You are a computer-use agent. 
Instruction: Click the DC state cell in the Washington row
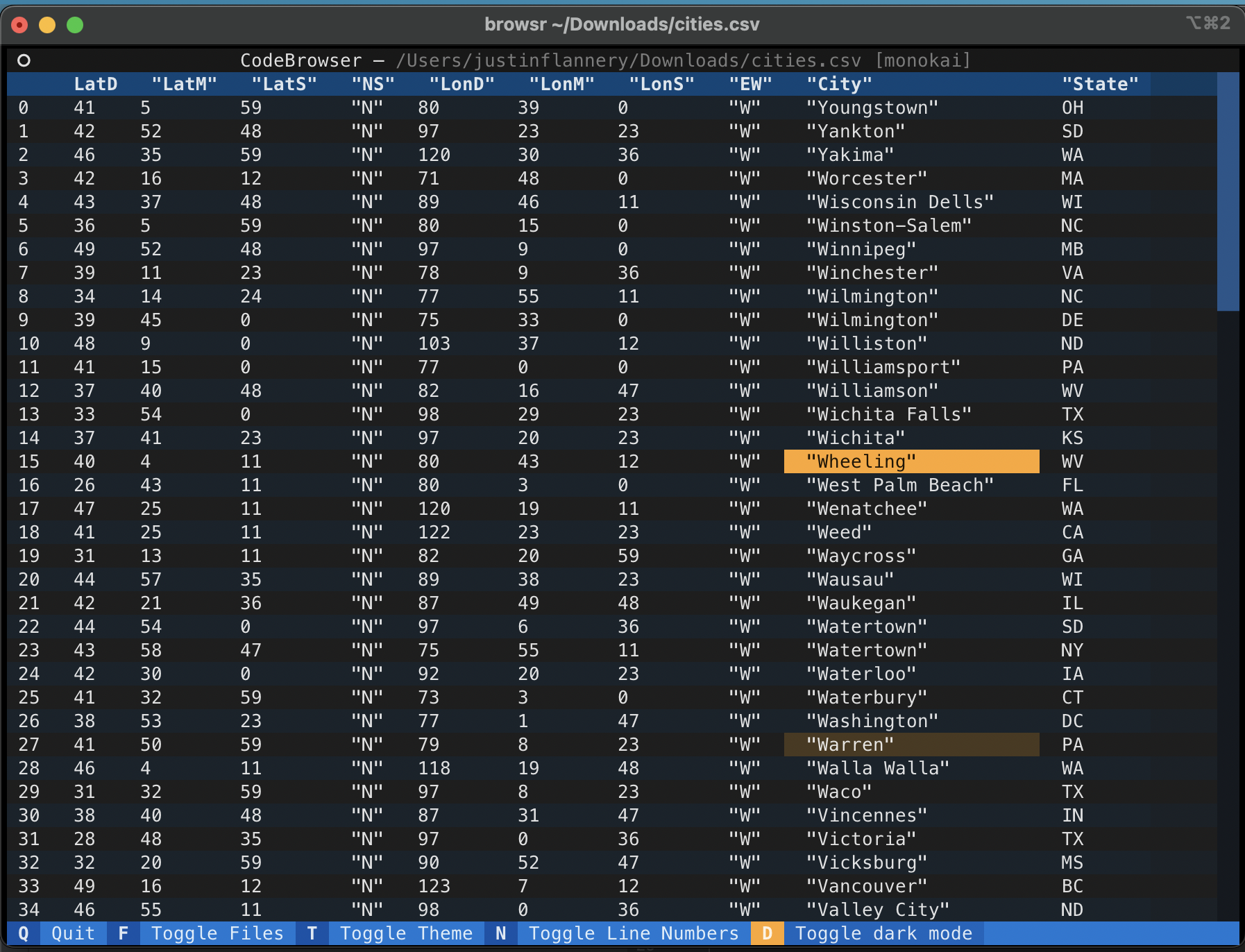point(1072,721)
